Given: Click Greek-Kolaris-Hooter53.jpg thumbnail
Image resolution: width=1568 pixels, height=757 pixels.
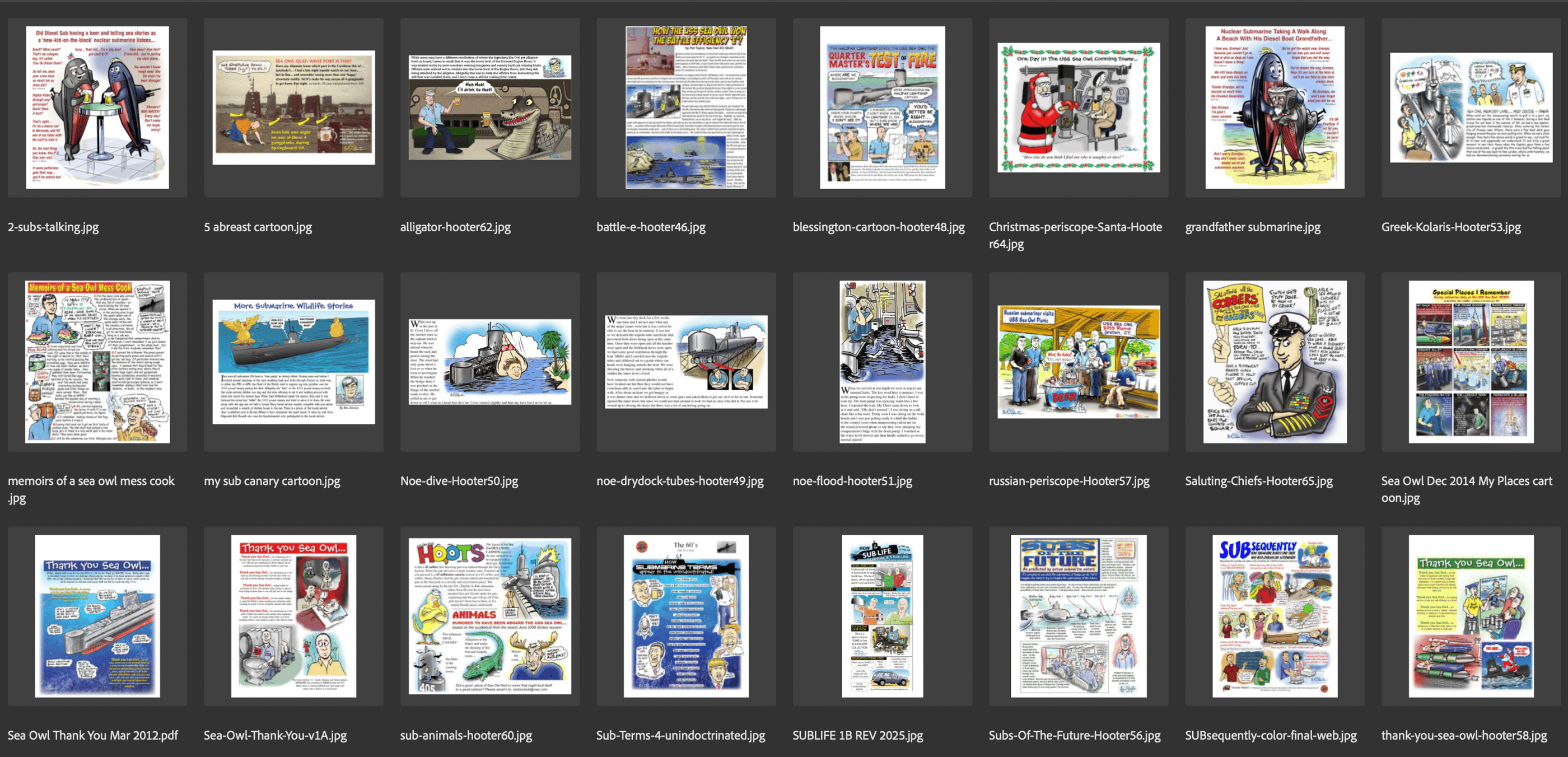Looking at the screenshot, I should pyautogui.click(x=1471, y=107).
